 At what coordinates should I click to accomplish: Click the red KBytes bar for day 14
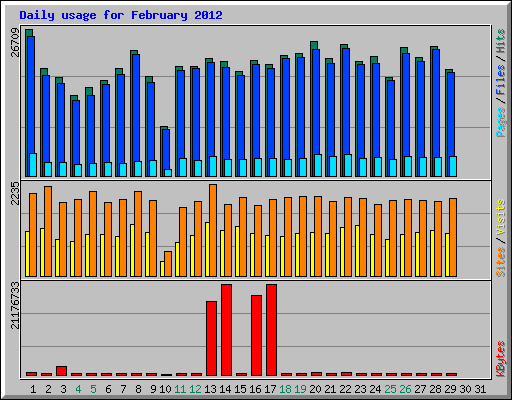click(226, 330)
